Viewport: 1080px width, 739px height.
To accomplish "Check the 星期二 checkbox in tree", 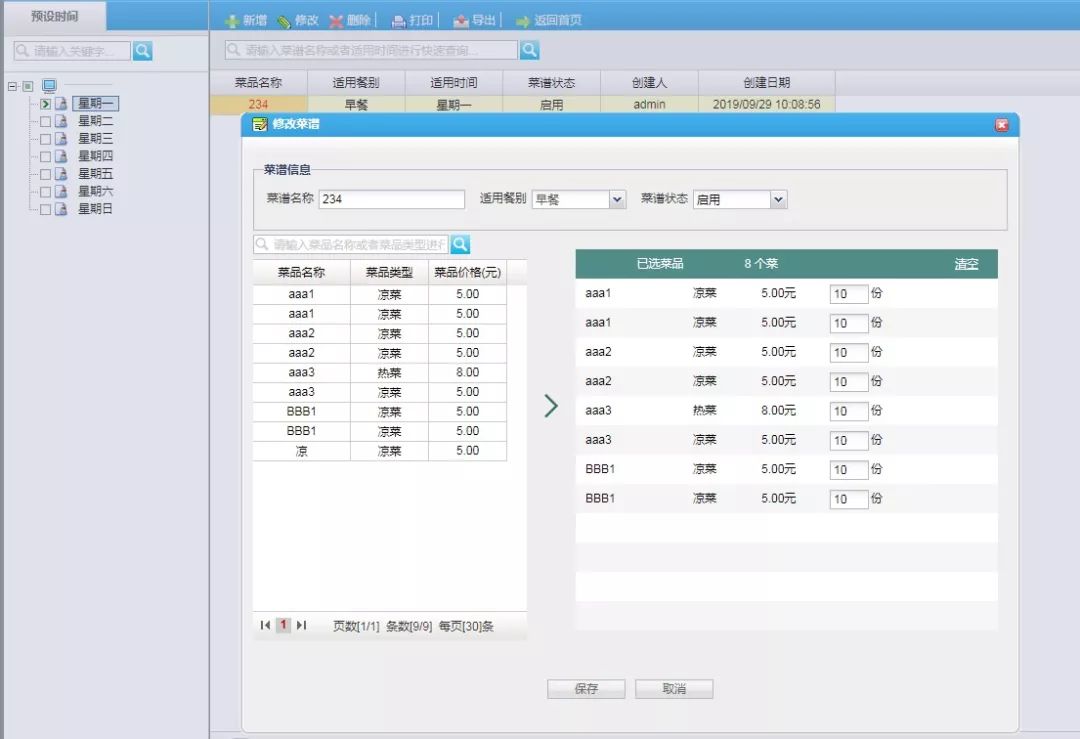I will tap(45, 121).
